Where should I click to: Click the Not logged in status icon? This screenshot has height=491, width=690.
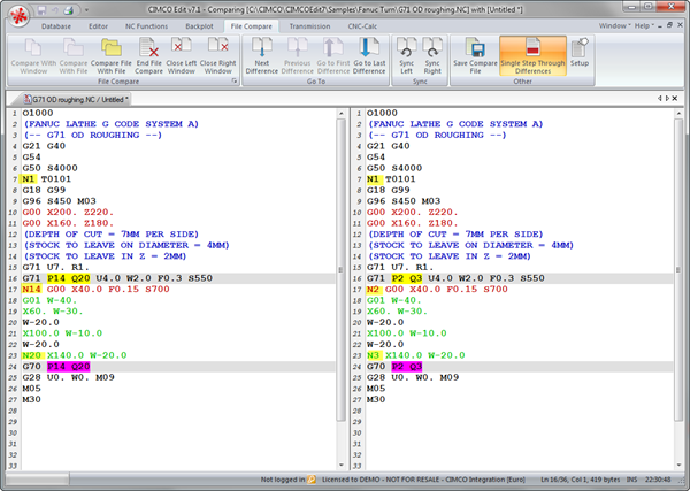(x=312, y=480)
